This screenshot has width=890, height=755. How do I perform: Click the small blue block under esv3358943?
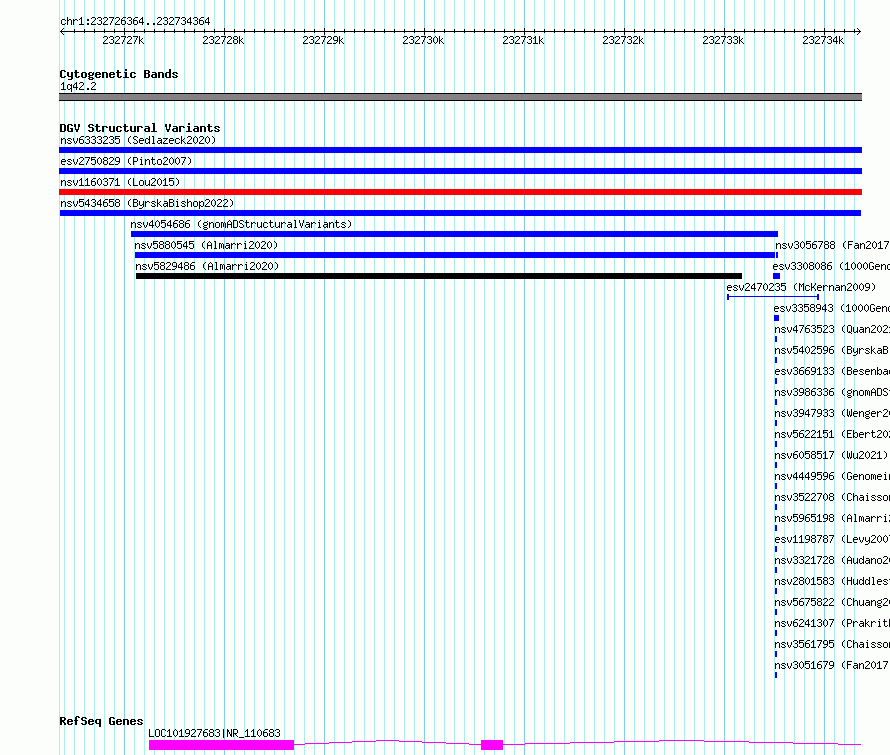coord(776,318)
